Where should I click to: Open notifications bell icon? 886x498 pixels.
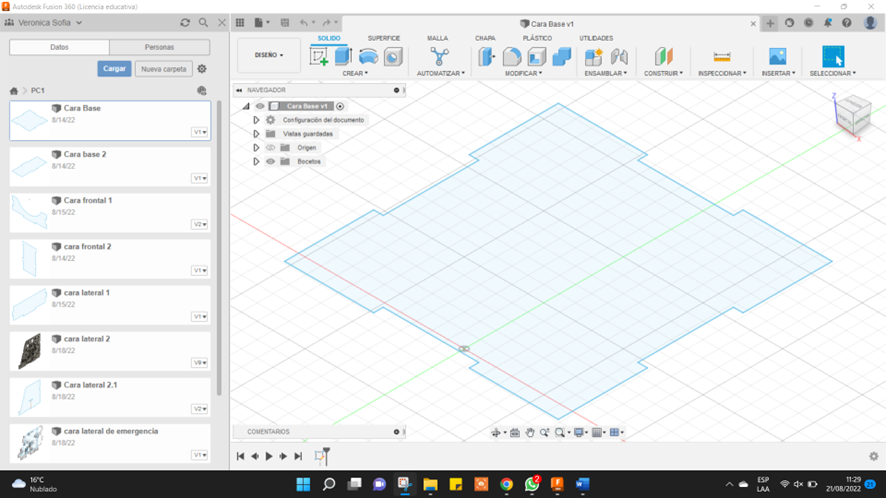pos(827,23)
